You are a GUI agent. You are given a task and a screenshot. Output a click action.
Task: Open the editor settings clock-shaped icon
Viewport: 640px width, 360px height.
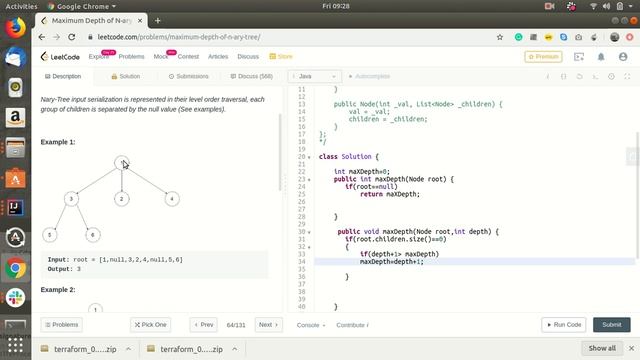[611, 76]
